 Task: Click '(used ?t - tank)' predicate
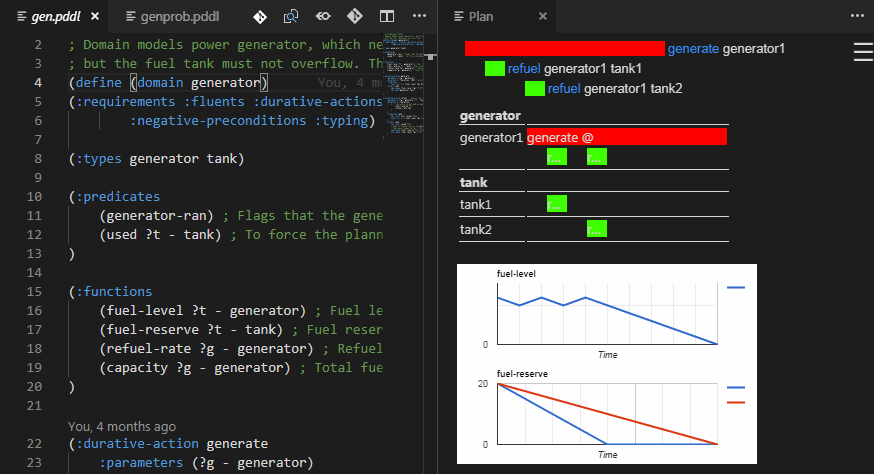(161, 234)
